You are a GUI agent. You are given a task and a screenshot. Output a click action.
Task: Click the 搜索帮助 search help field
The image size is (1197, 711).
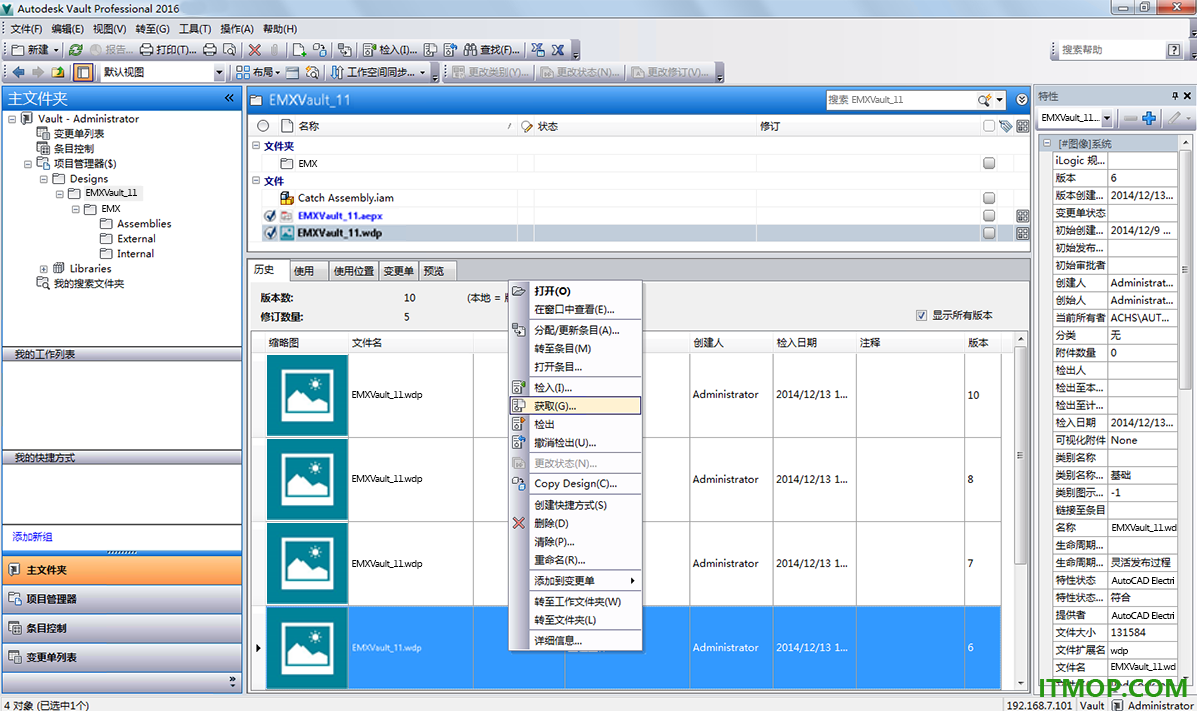tap(1111, 50)
